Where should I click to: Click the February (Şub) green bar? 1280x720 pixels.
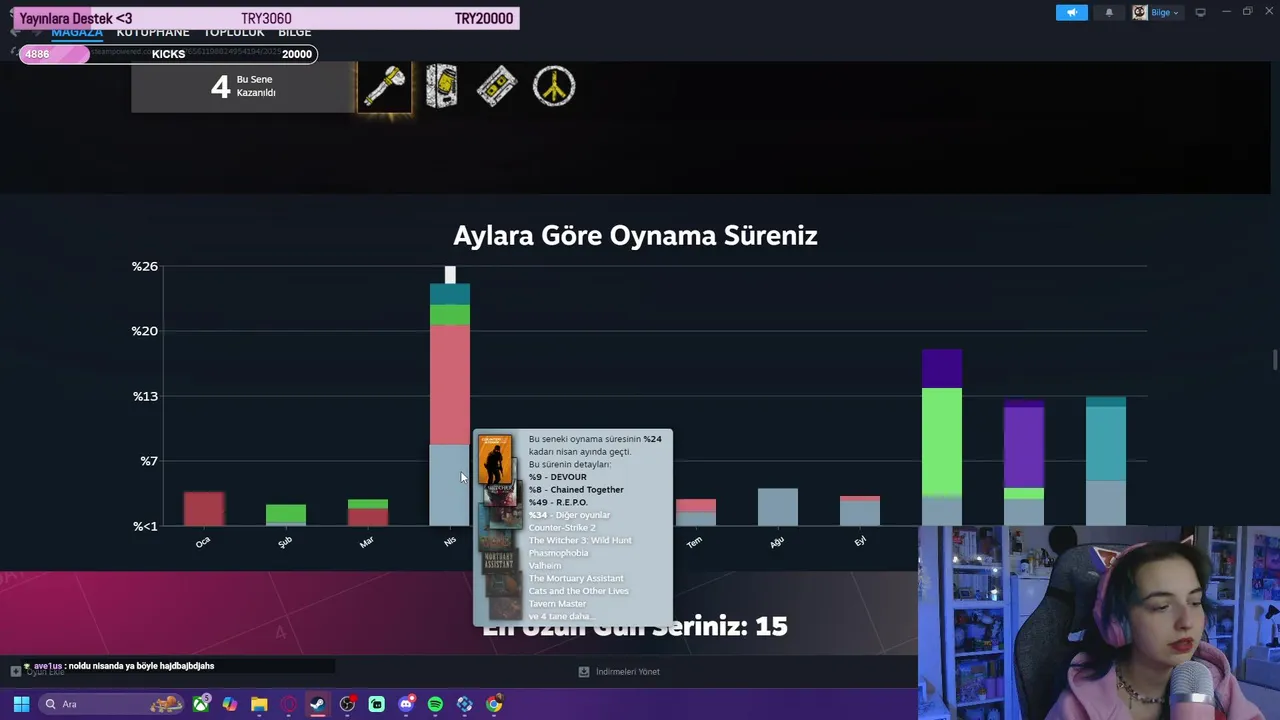click(x=286, y=514)
